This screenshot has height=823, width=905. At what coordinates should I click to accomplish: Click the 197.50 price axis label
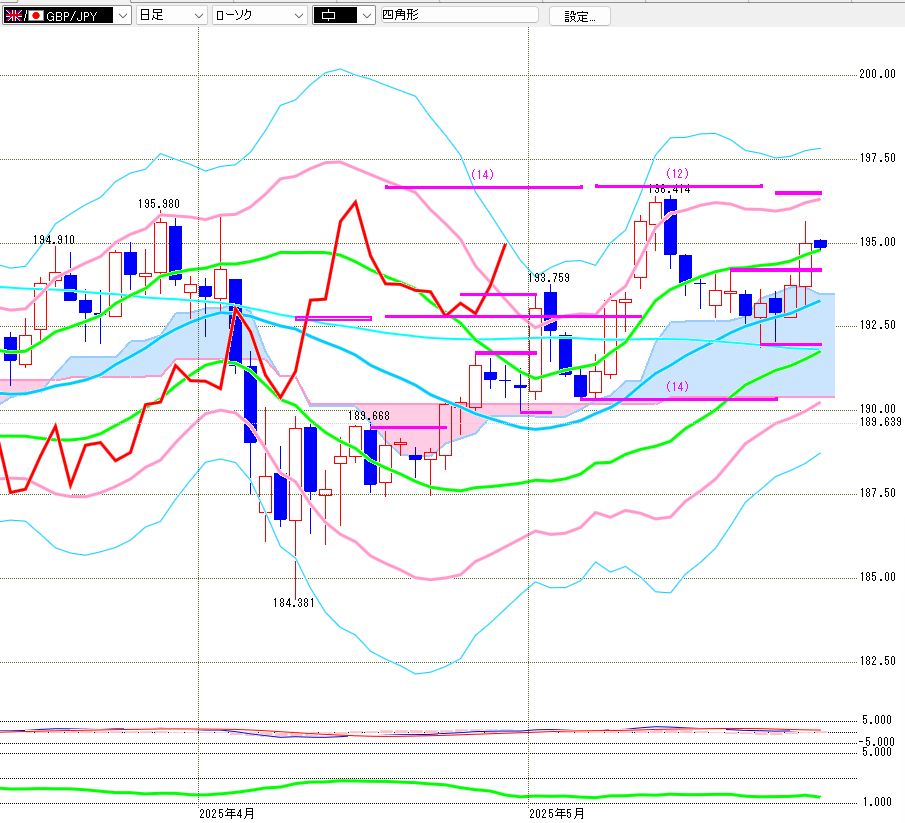pos(877,158)
